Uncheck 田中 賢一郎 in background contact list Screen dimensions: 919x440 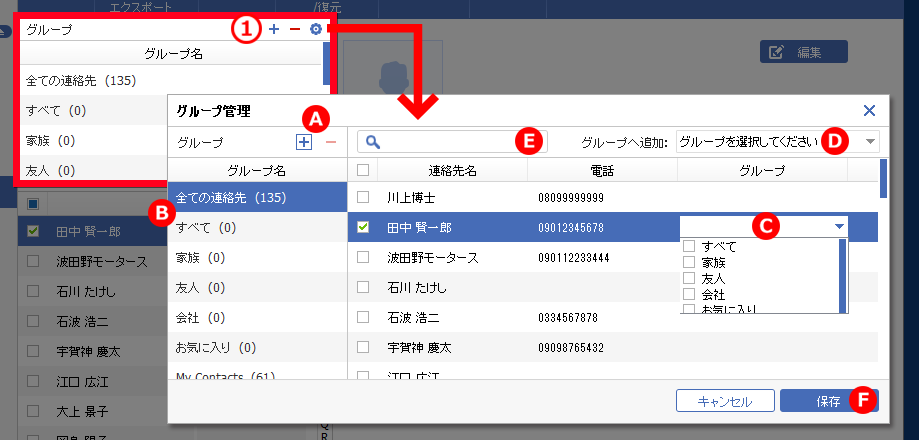coord(33,231)
